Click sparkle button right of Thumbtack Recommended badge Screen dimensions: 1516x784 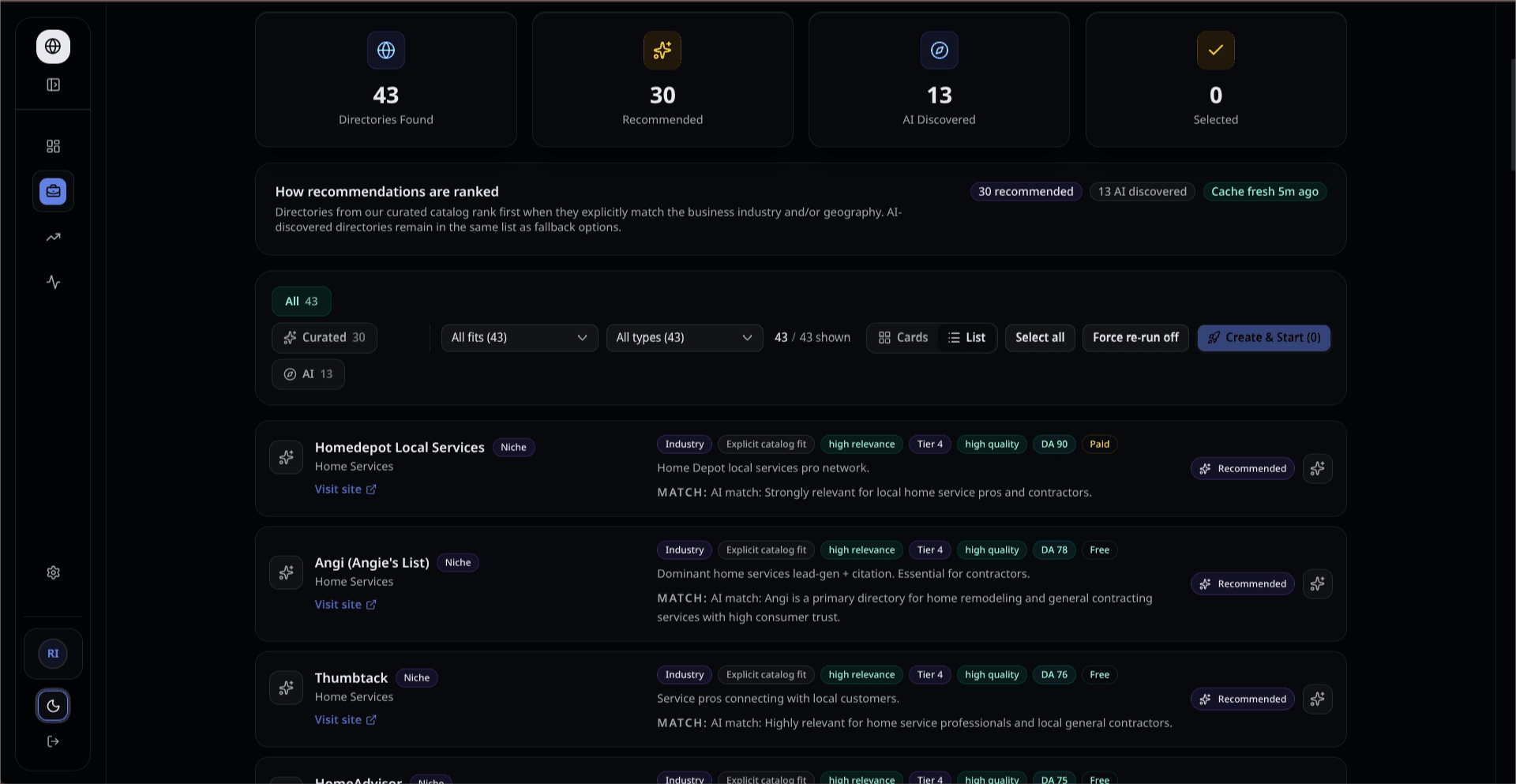(x=1318, y=699)
